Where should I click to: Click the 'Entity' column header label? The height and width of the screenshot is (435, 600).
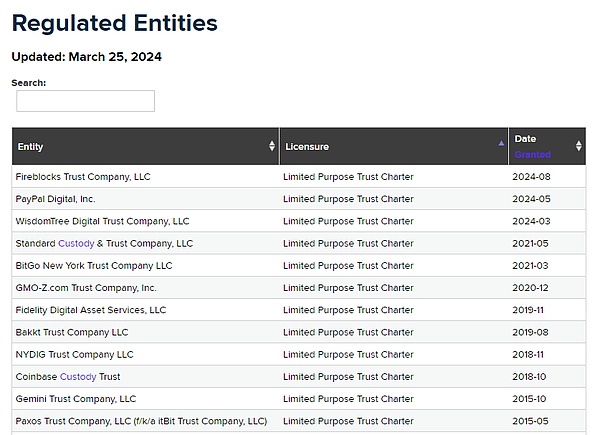(31, 147)
